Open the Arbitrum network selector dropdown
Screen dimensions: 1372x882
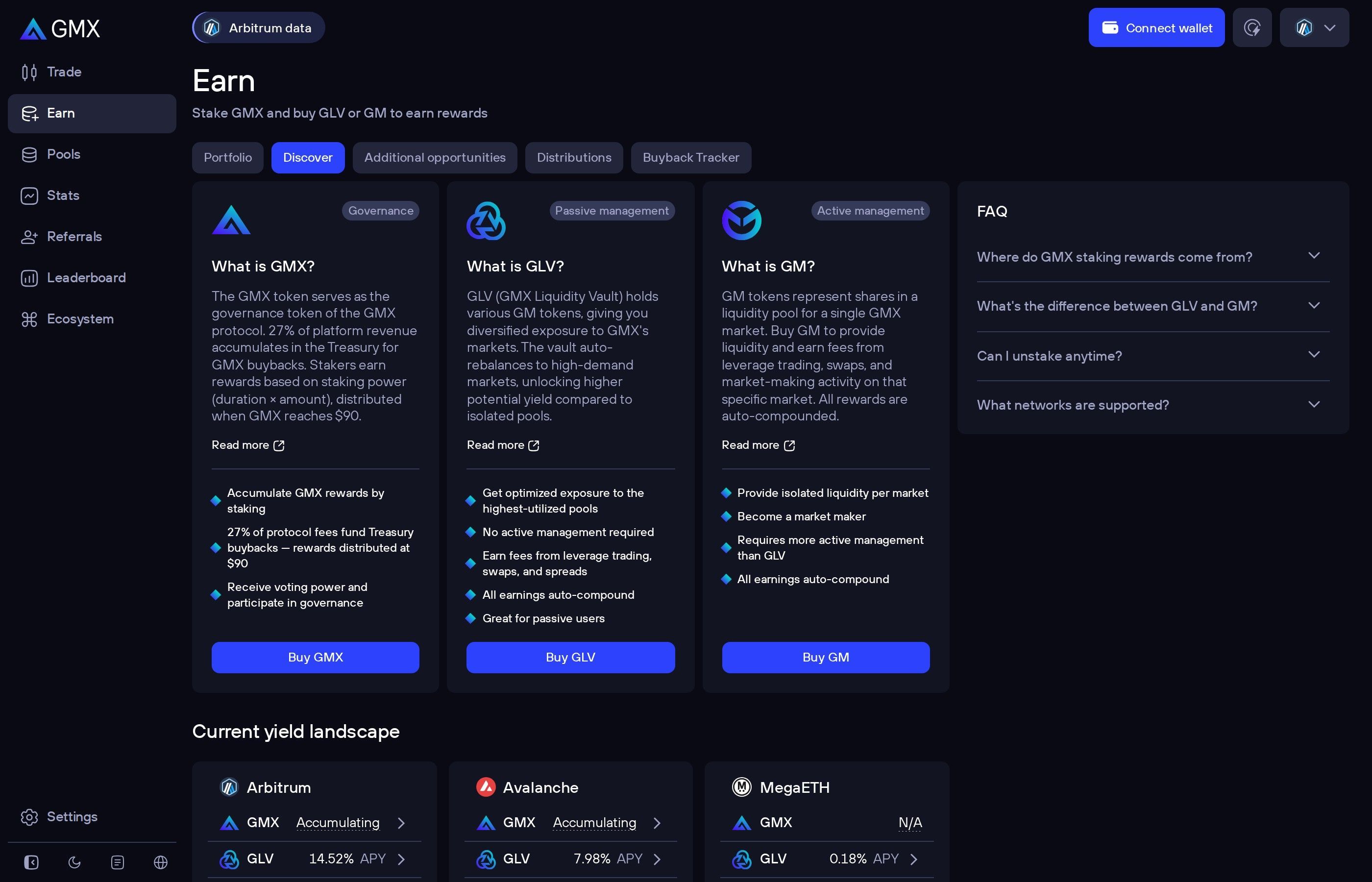point(1314,27)
